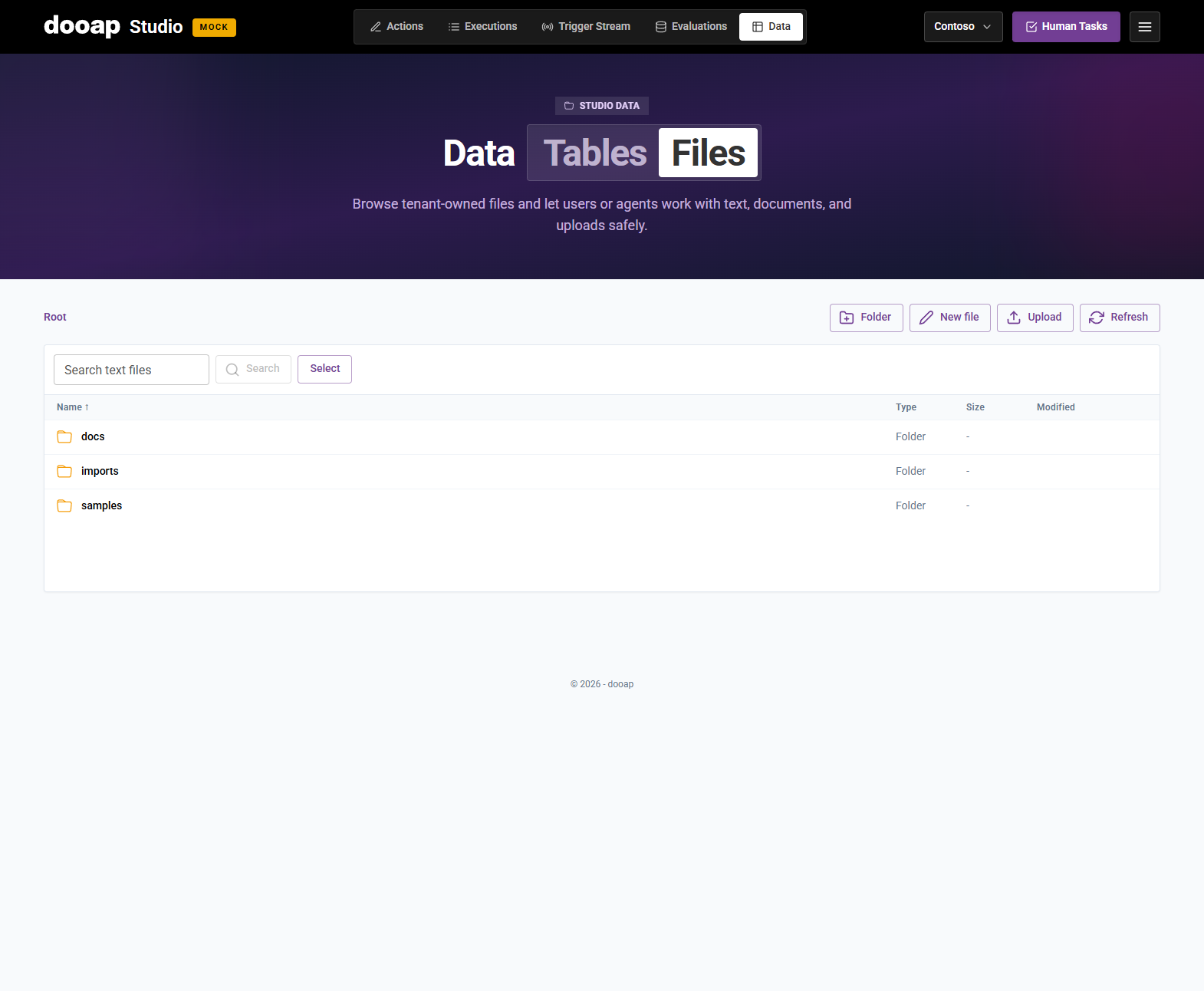Refresh the file list
The image size is (1204, 991).
(1120, 318)
